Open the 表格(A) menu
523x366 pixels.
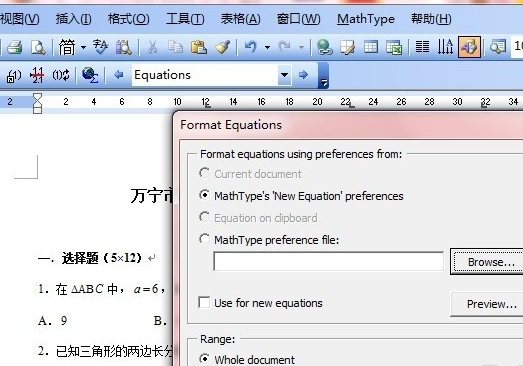[240, 19]
